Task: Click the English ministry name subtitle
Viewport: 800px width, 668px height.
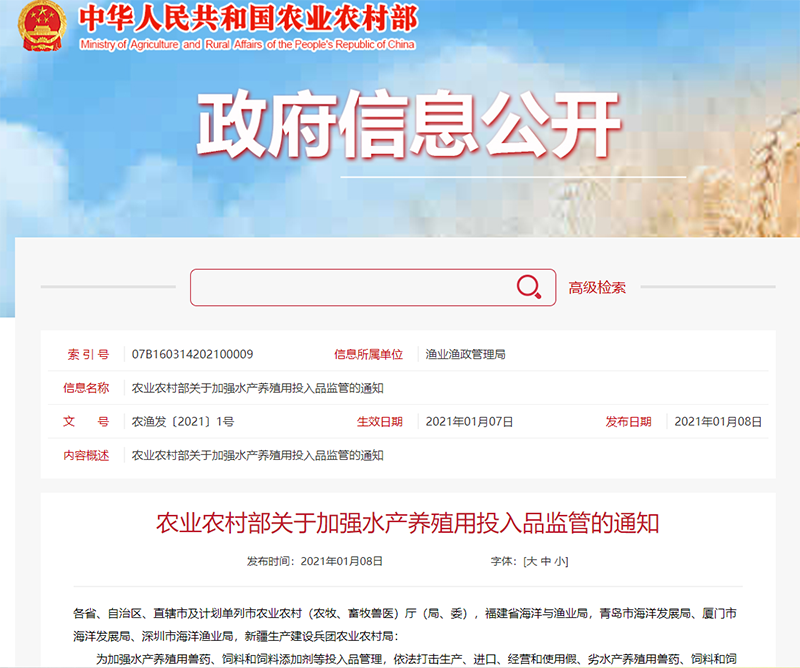Action: click(x=247, y=44)
